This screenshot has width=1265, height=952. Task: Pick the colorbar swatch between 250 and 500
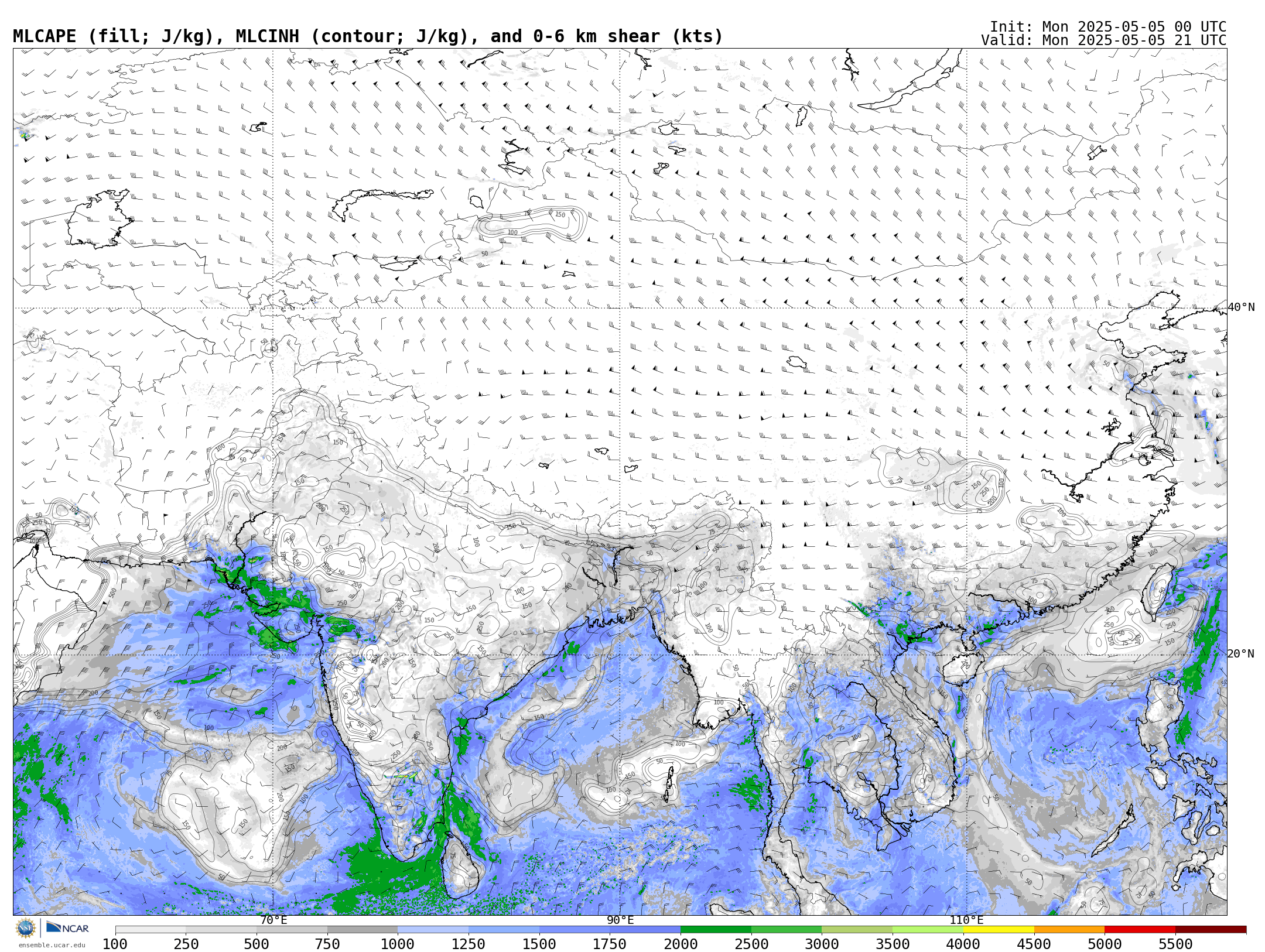coord(221,930)
